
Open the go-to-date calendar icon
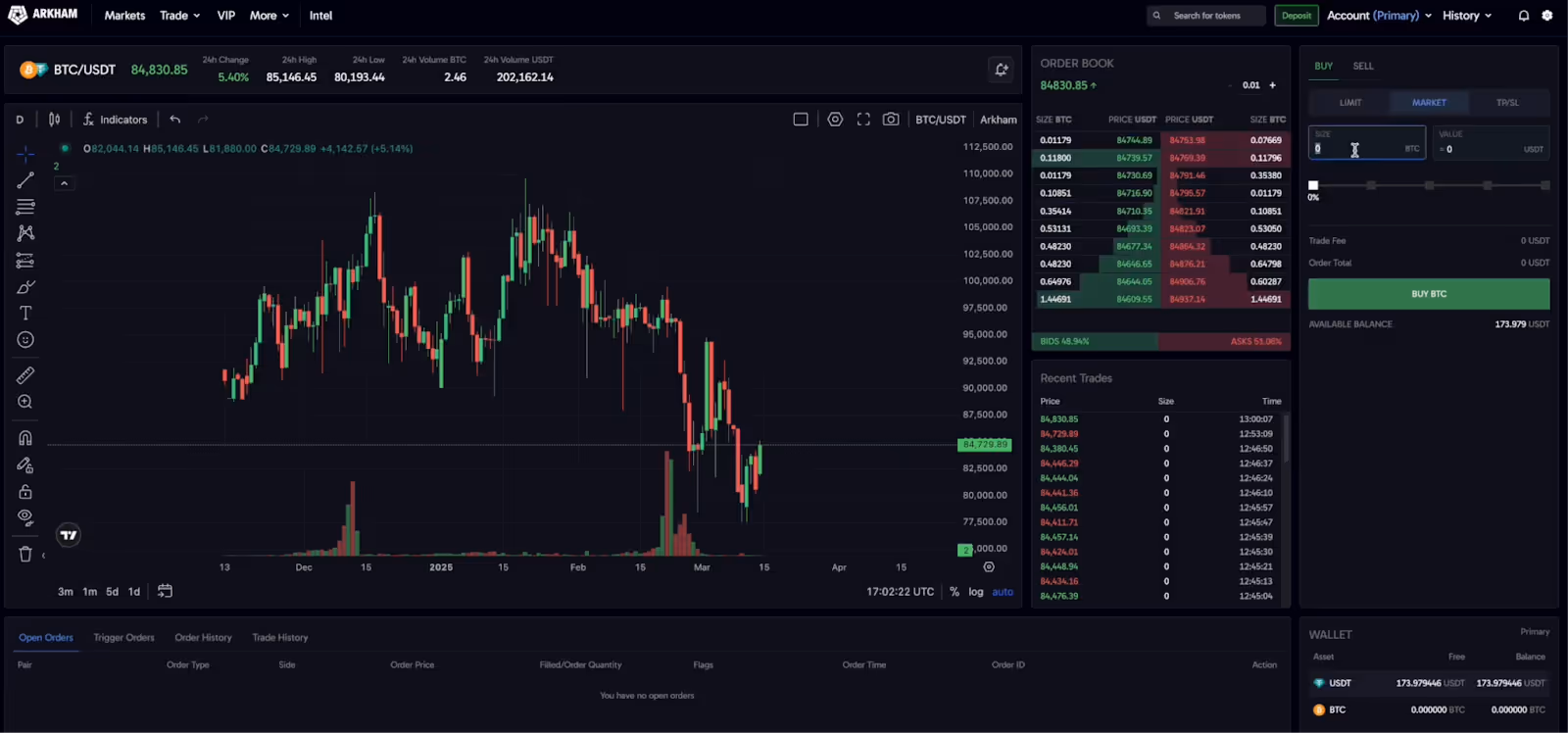pos(165,591)
